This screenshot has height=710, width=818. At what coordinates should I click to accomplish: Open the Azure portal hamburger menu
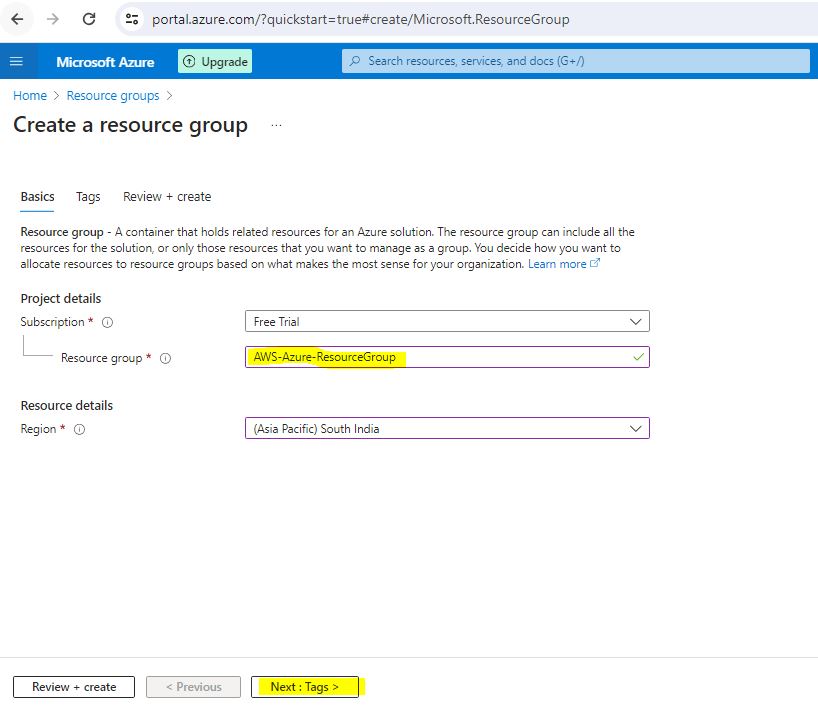[x=16, y=61]
